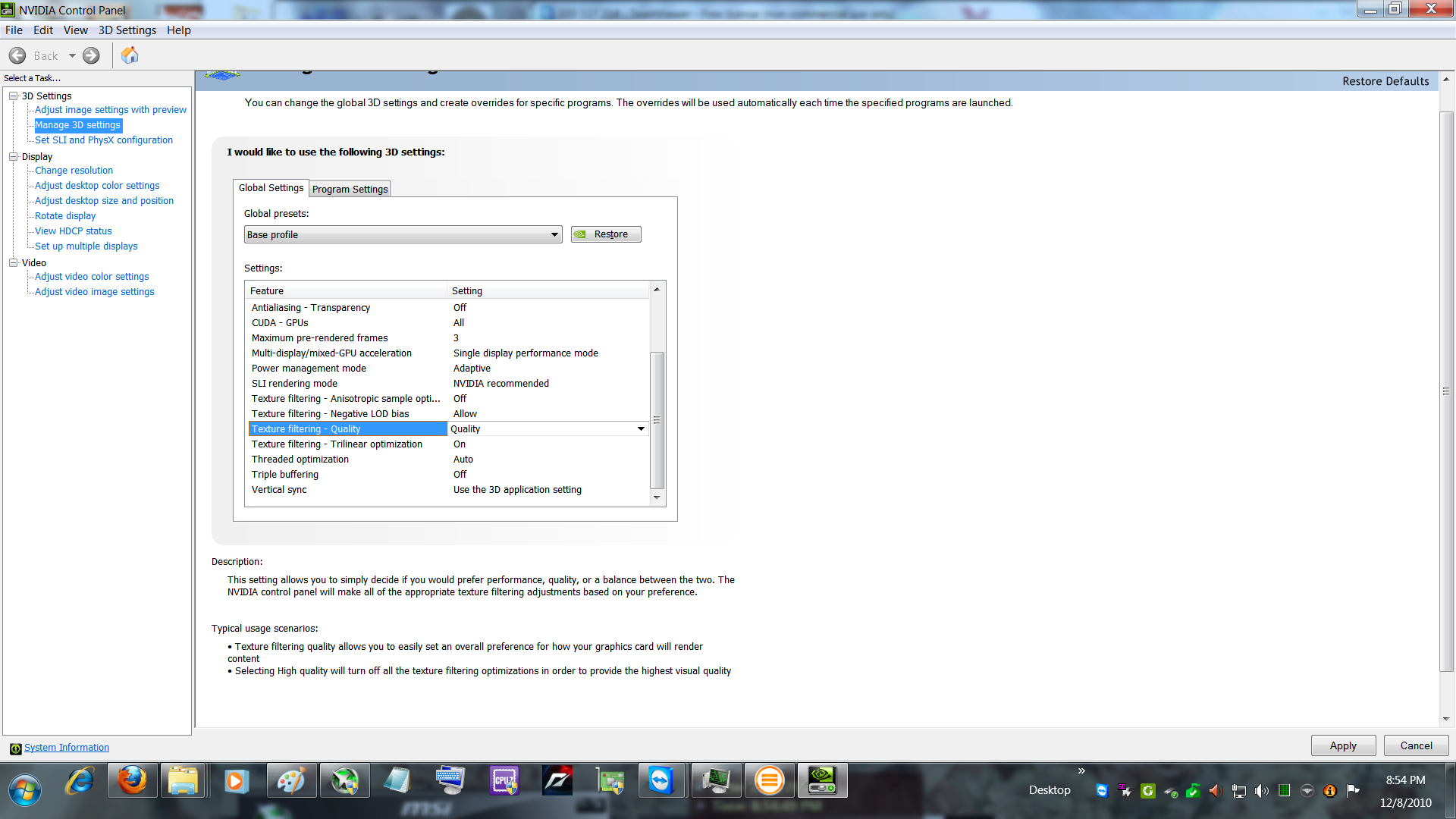Image resolution: width=1456 pixels, height=819 pixels.
Task: Select the Triple buffering feature row
Action: 449,475
